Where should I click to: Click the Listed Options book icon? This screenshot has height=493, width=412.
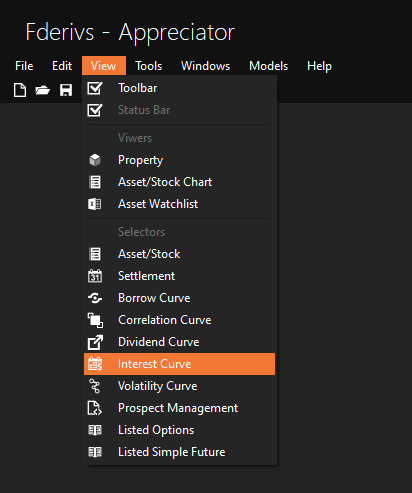tap(95, 430)
